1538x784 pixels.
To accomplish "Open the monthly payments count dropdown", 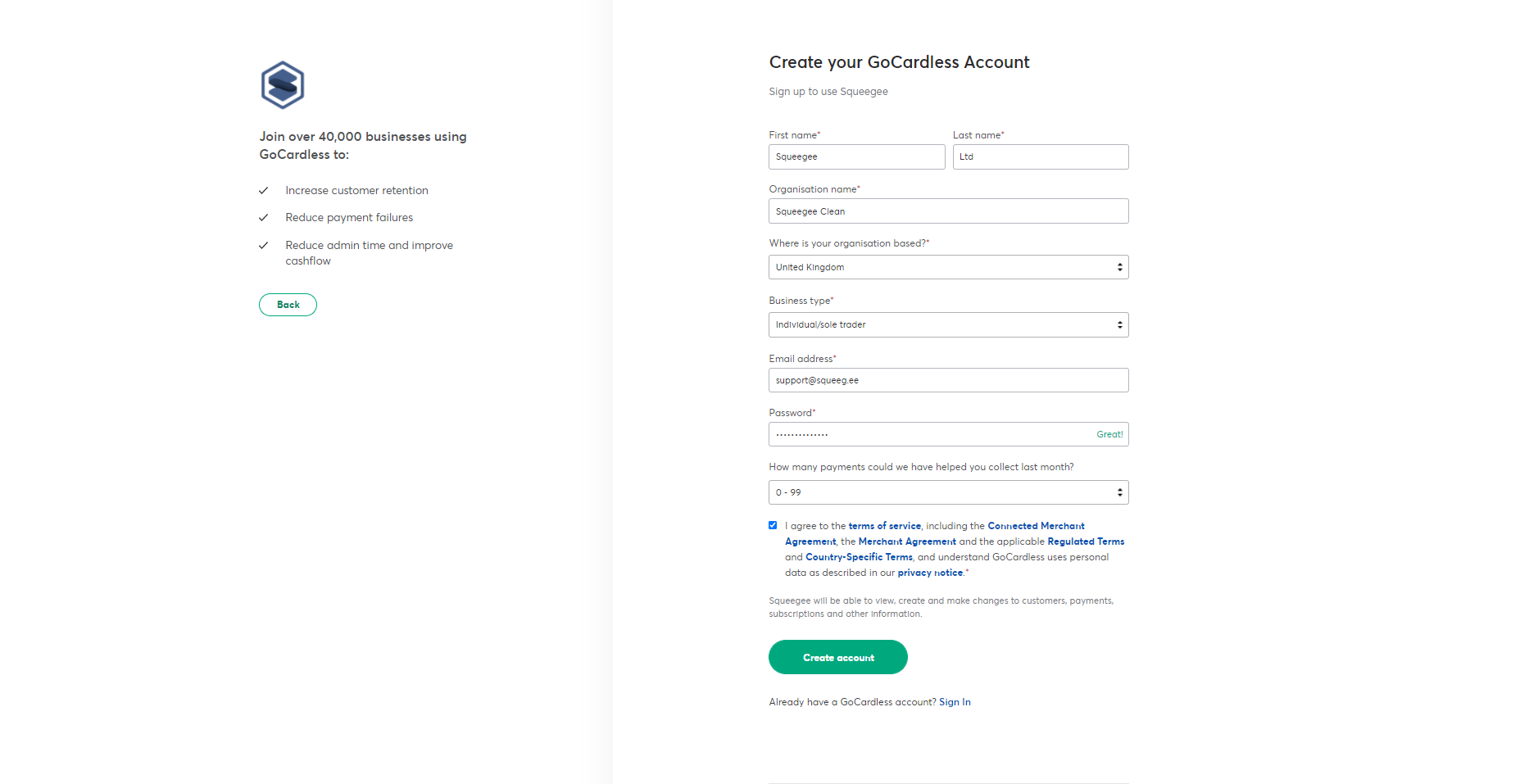I will (948, 492).
